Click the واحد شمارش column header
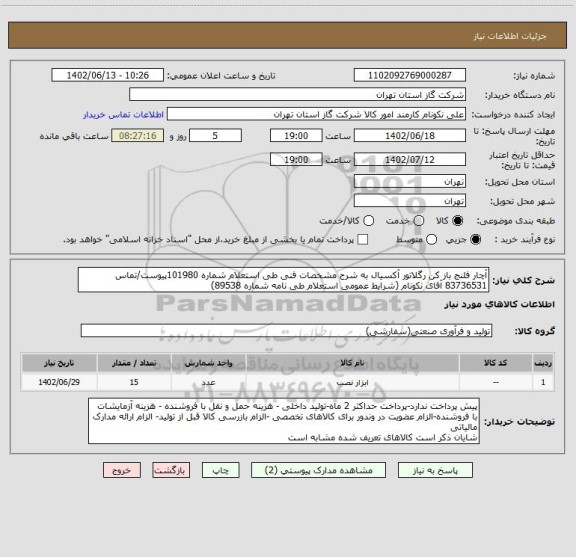This screenshot has height=557, width=576. (208, 363)
